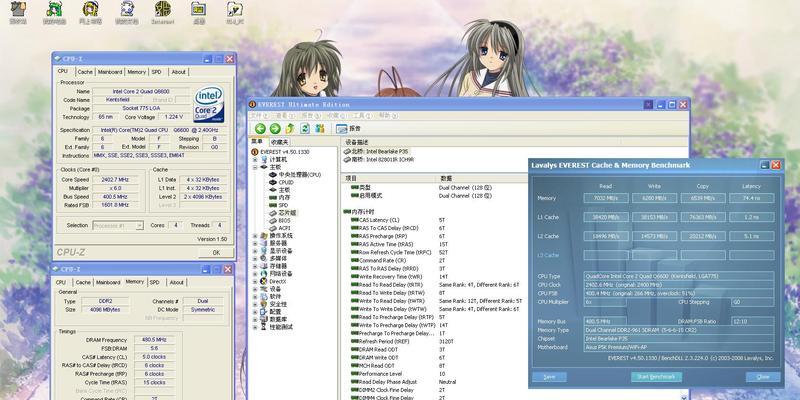Image resolution: width=800 pixels, height=400 pixels.
Task: Select 安全性 in the EVEREST tree
Action: (274, 304)
